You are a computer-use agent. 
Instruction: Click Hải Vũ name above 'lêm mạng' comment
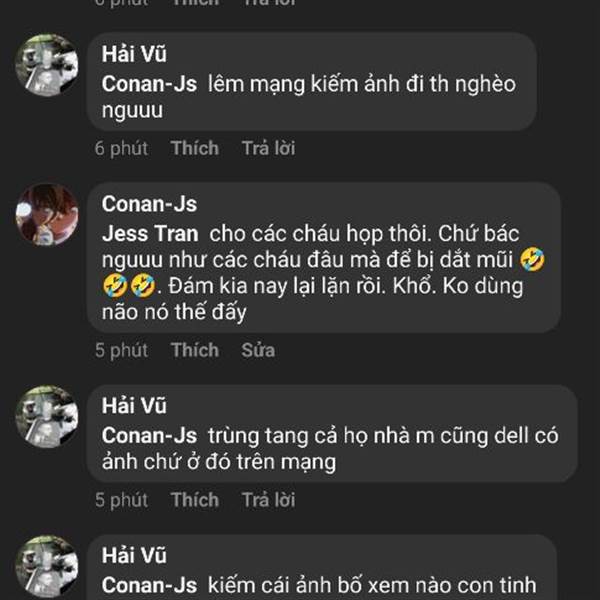click(x=134, y=54)
